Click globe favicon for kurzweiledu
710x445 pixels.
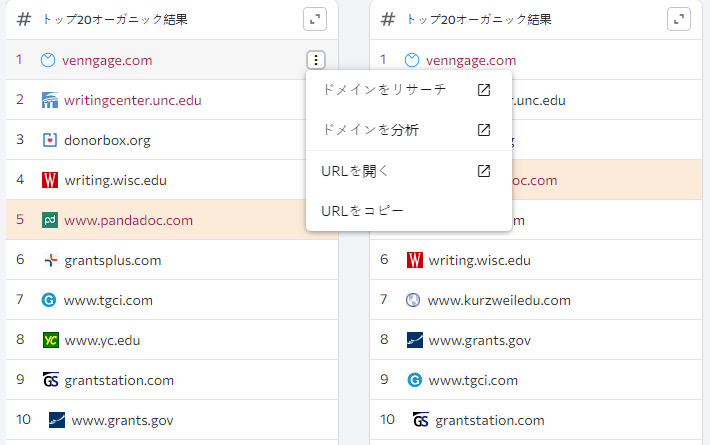(413, 300)
